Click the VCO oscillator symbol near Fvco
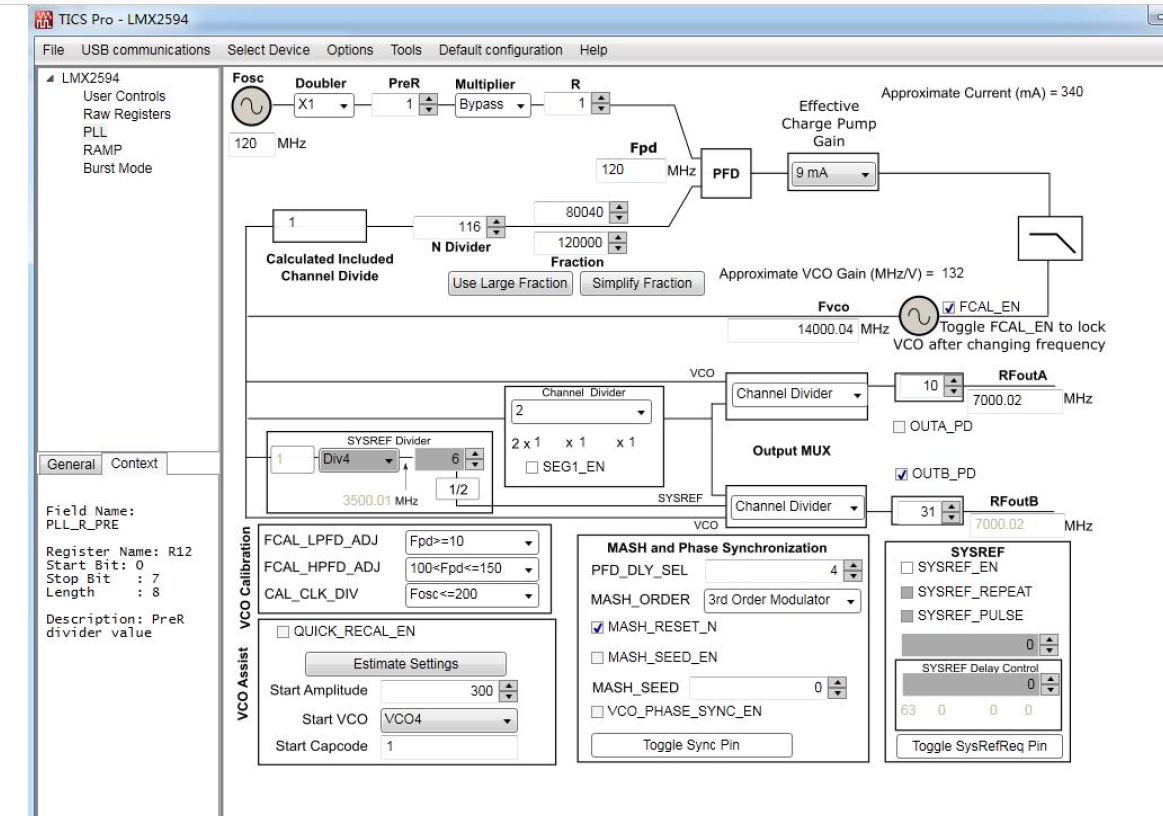 pyautogui.click(x=918, y=317)
